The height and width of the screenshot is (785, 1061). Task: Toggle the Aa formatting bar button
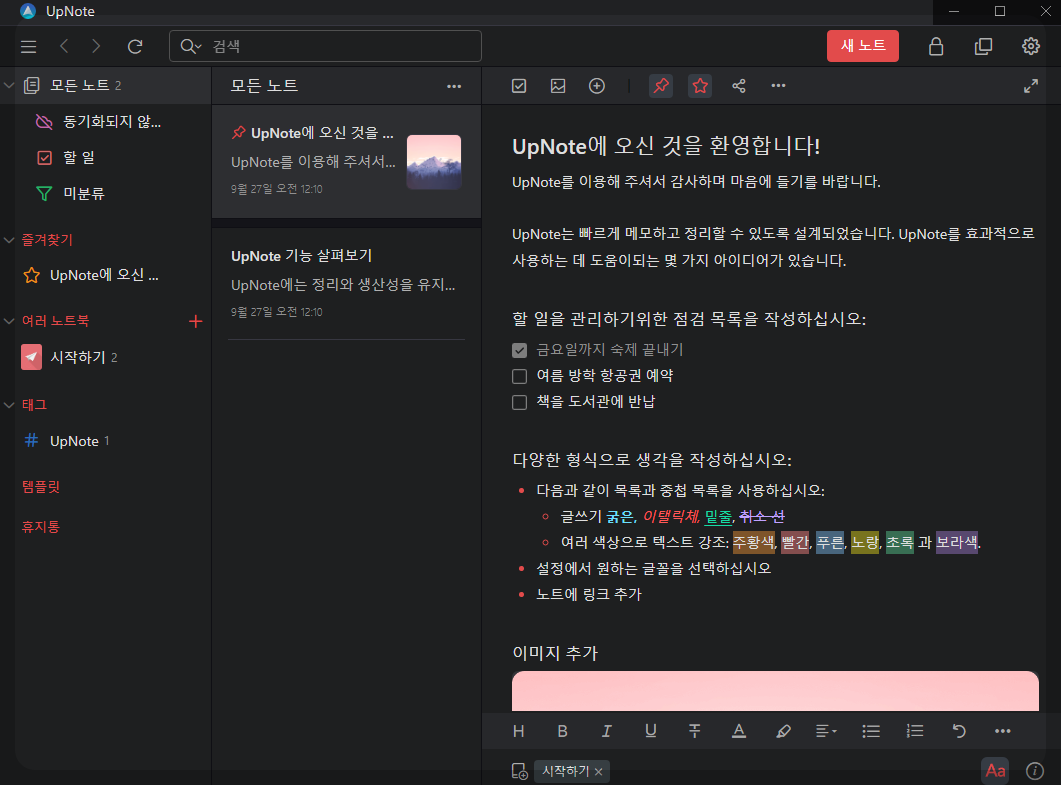coord(995,771)
